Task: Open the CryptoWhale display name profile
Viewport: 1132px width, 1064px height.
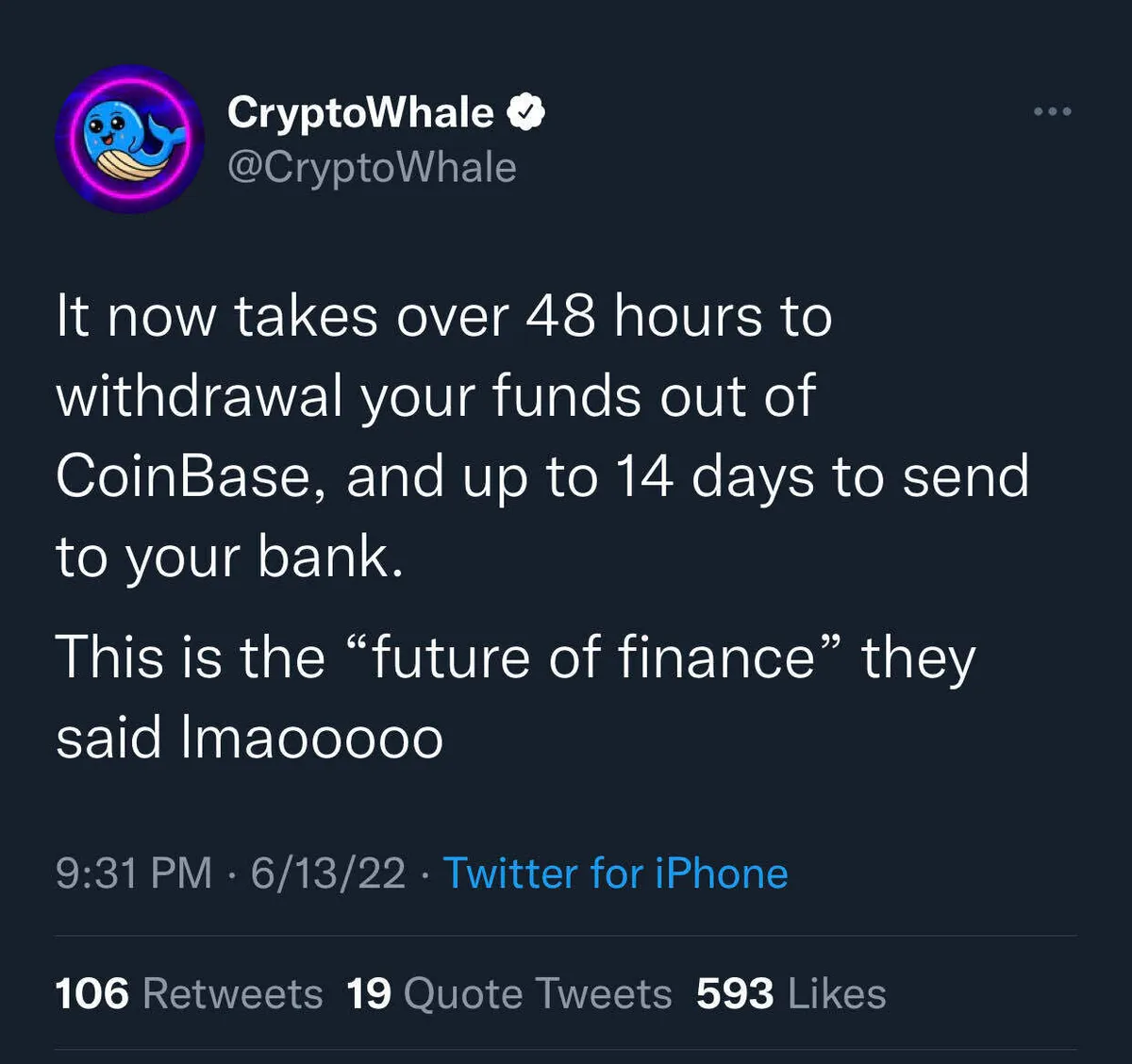Action: 360,113
